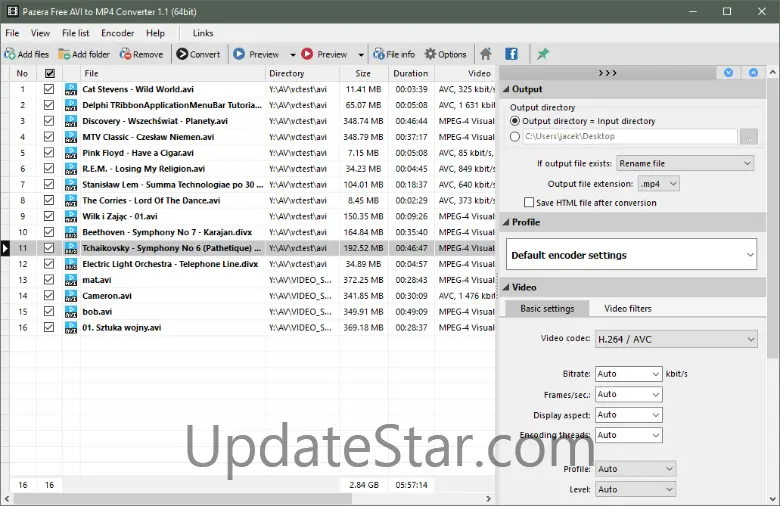The height and width of the screenshot is (506, 780).
Task: Open the Encoder menu
Action: tap(117, 33)
